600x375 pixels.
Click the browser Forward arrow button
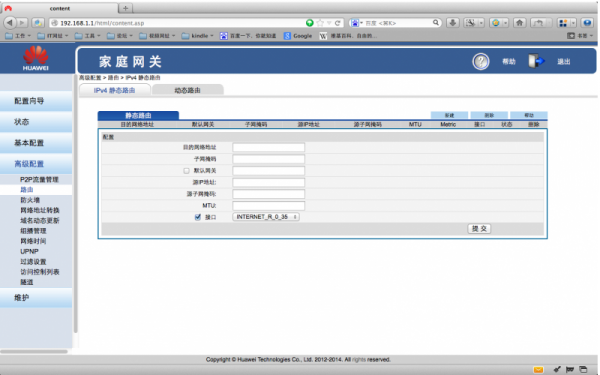click(x=22, y=23)
